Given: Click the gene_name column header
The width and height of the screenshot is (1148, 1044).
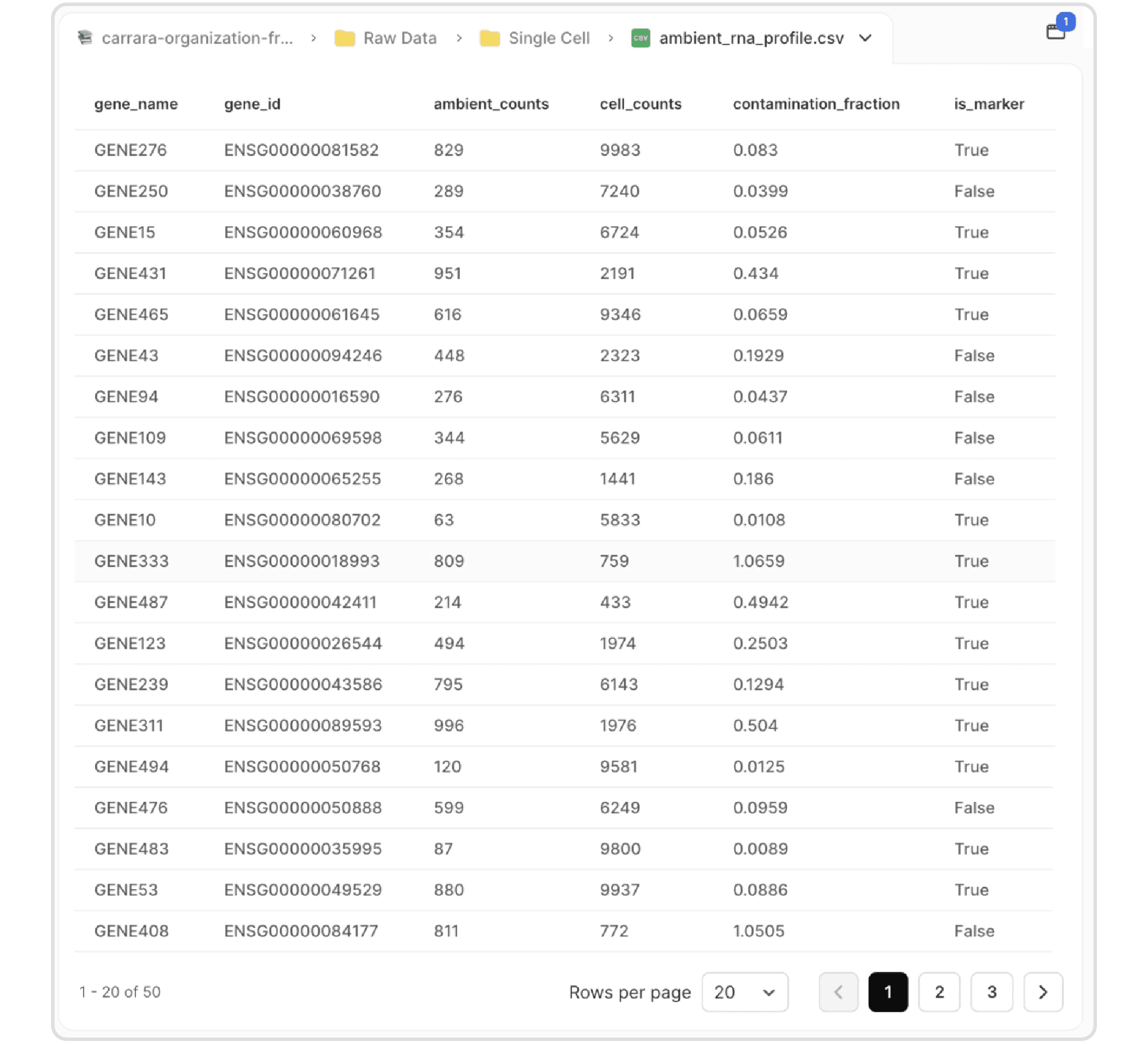Looking at the screenshot, I should click(136, 104).
